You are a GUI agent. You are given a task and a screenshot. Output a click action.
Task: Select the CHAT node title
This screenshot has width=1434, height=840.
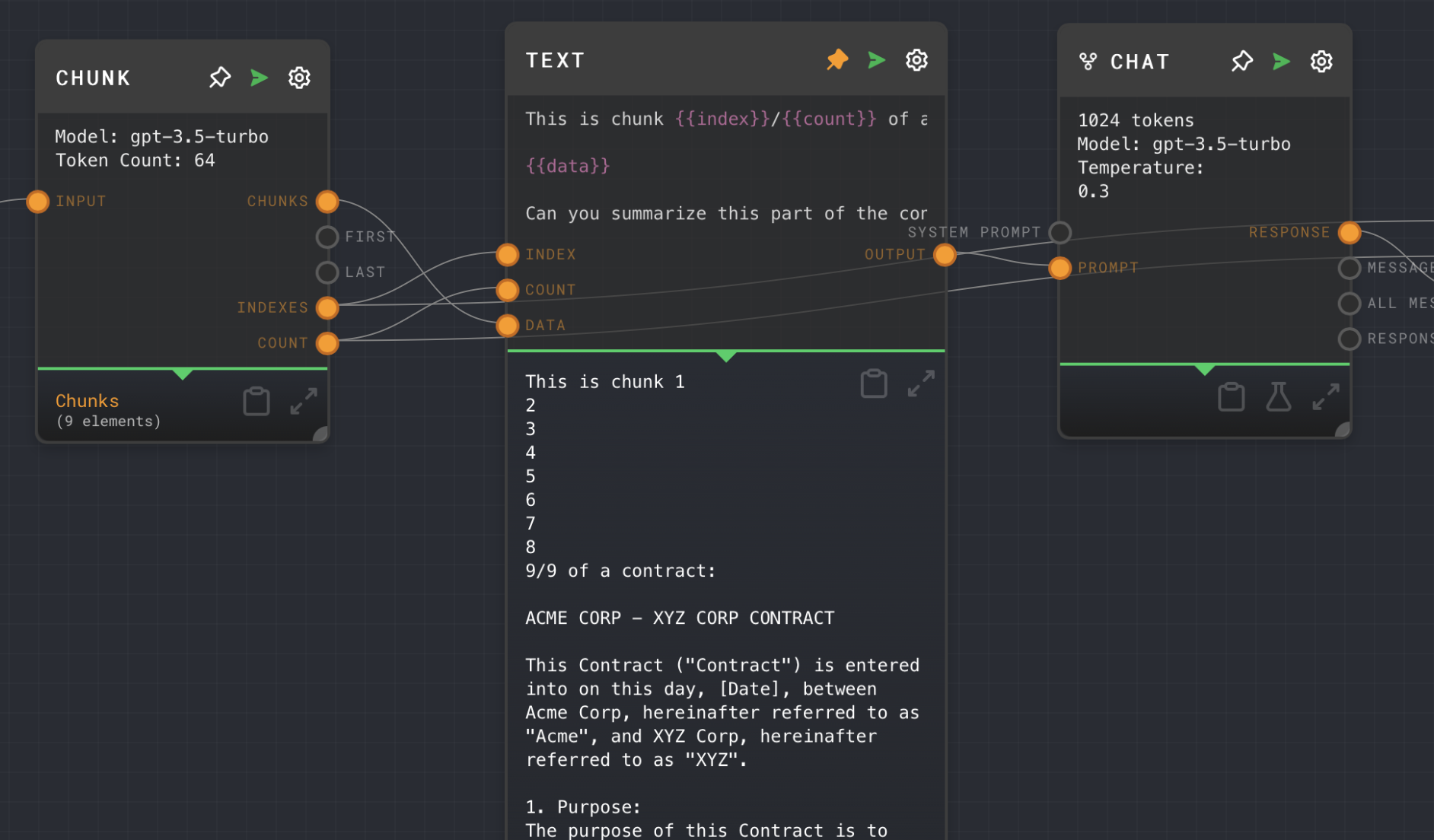pyautogui.click(x=1139, y=62)
